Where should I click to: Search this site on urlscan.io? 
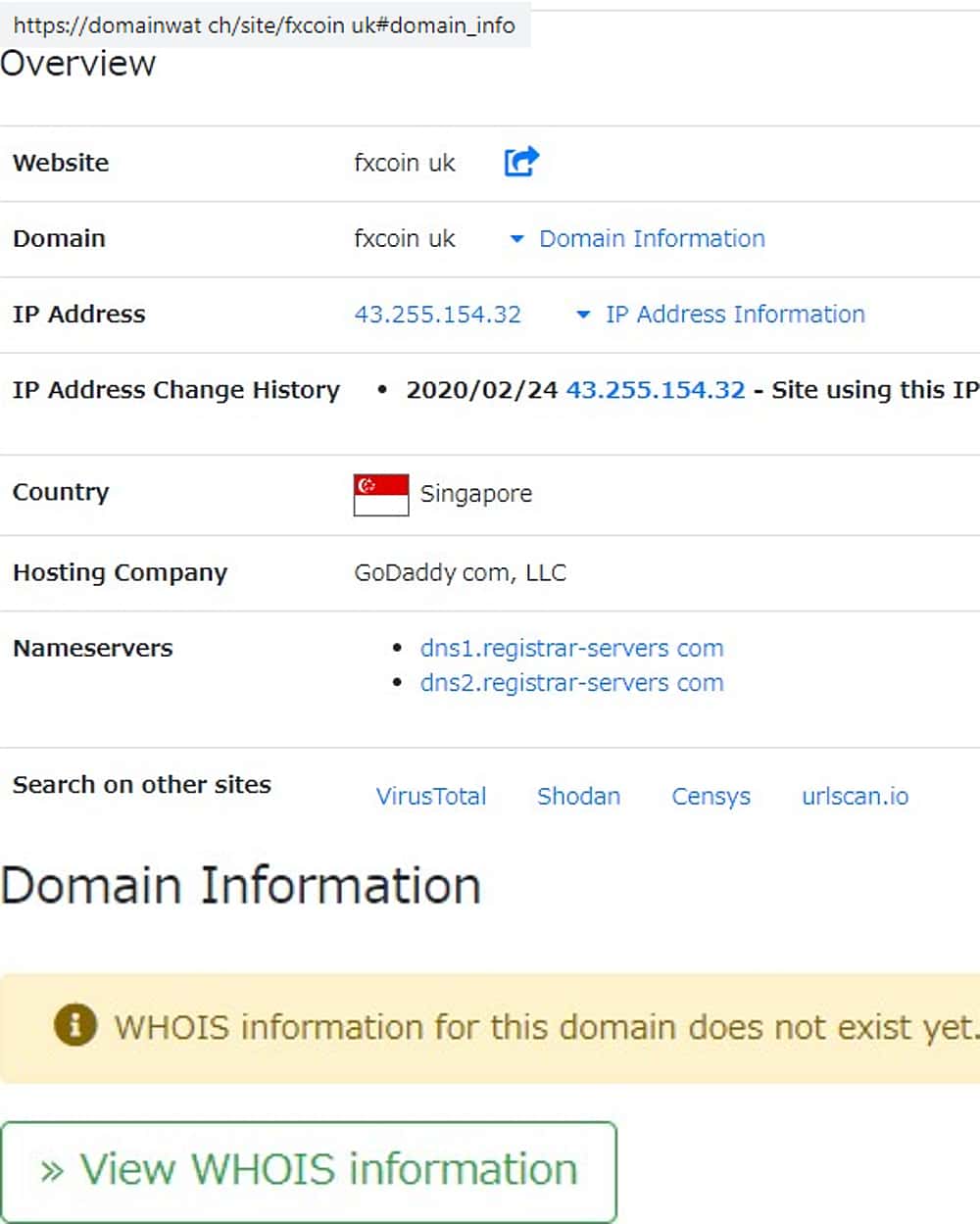click(855, 797)
